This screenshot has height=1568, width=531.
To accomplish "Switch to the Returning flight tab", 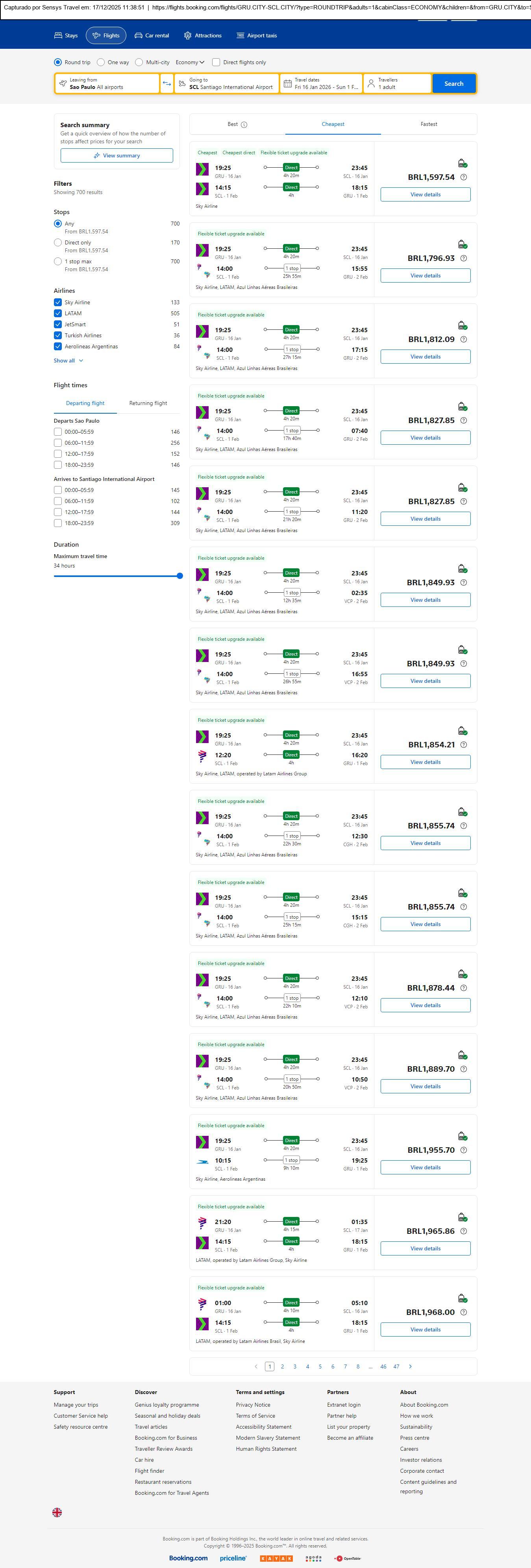I will tap(148, 403).
